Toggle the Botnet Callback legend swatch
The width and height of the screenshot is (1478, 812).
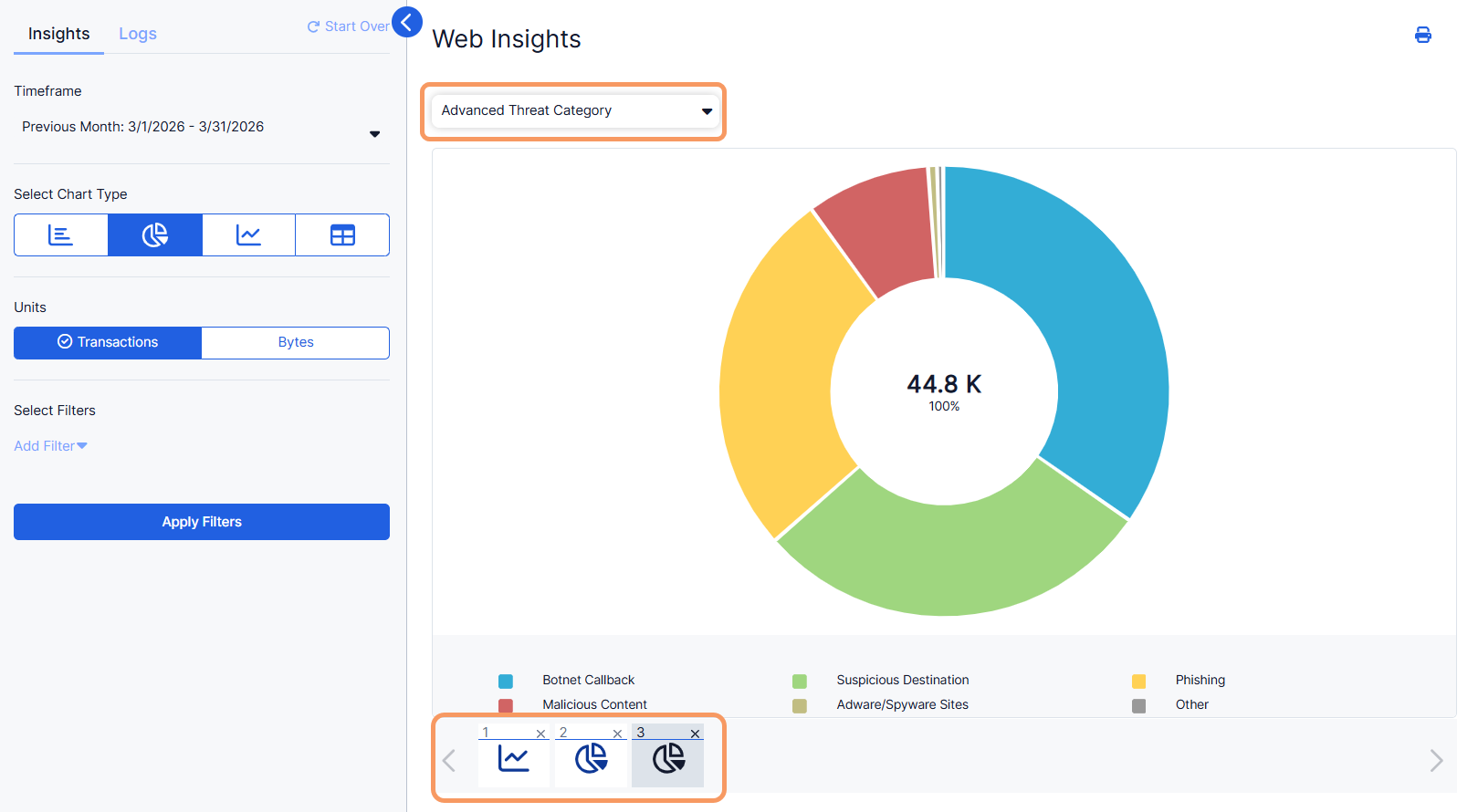tap(506, 682)
